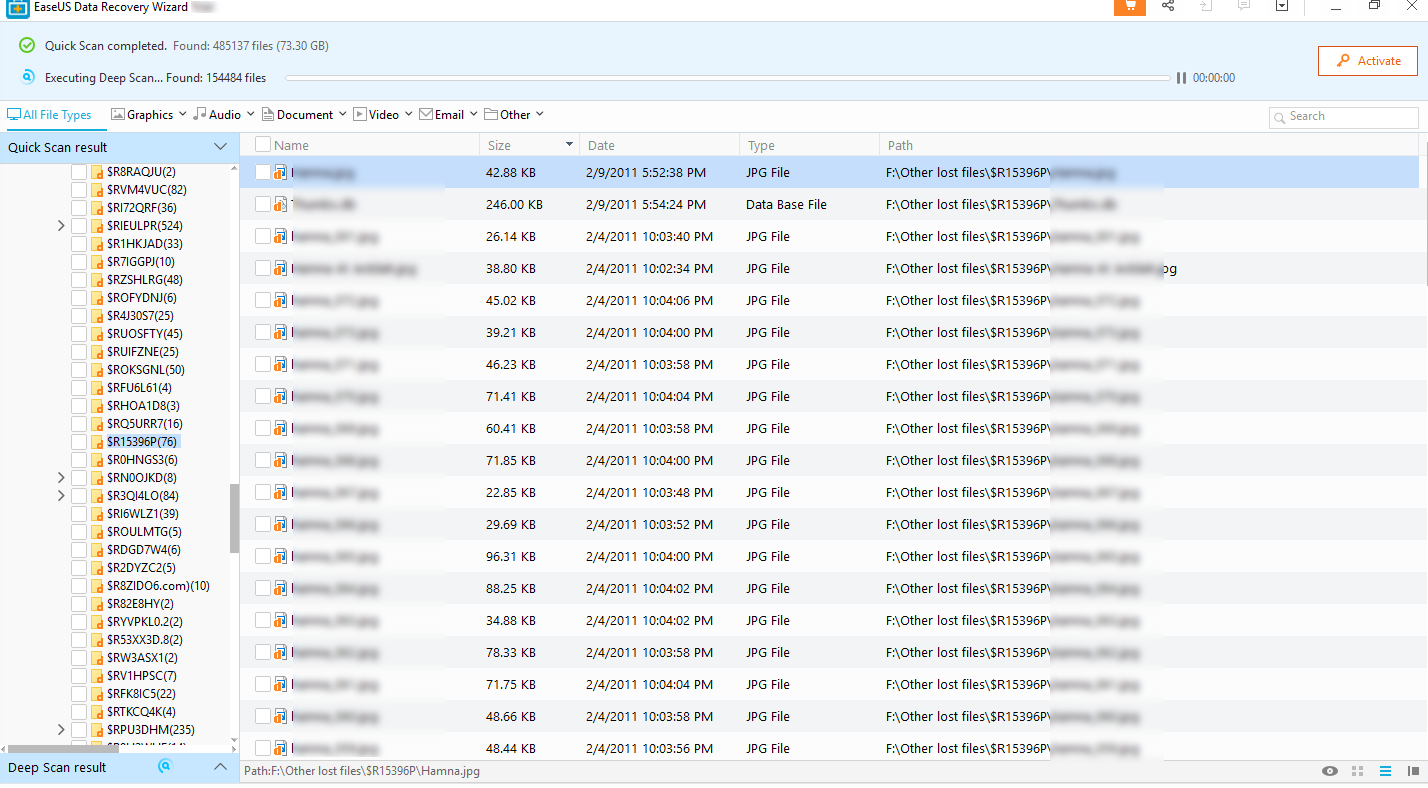This screenshot has height=788, width=1428.
Task: Click the magnifier icon in search box
Action: pos(1279,118)
